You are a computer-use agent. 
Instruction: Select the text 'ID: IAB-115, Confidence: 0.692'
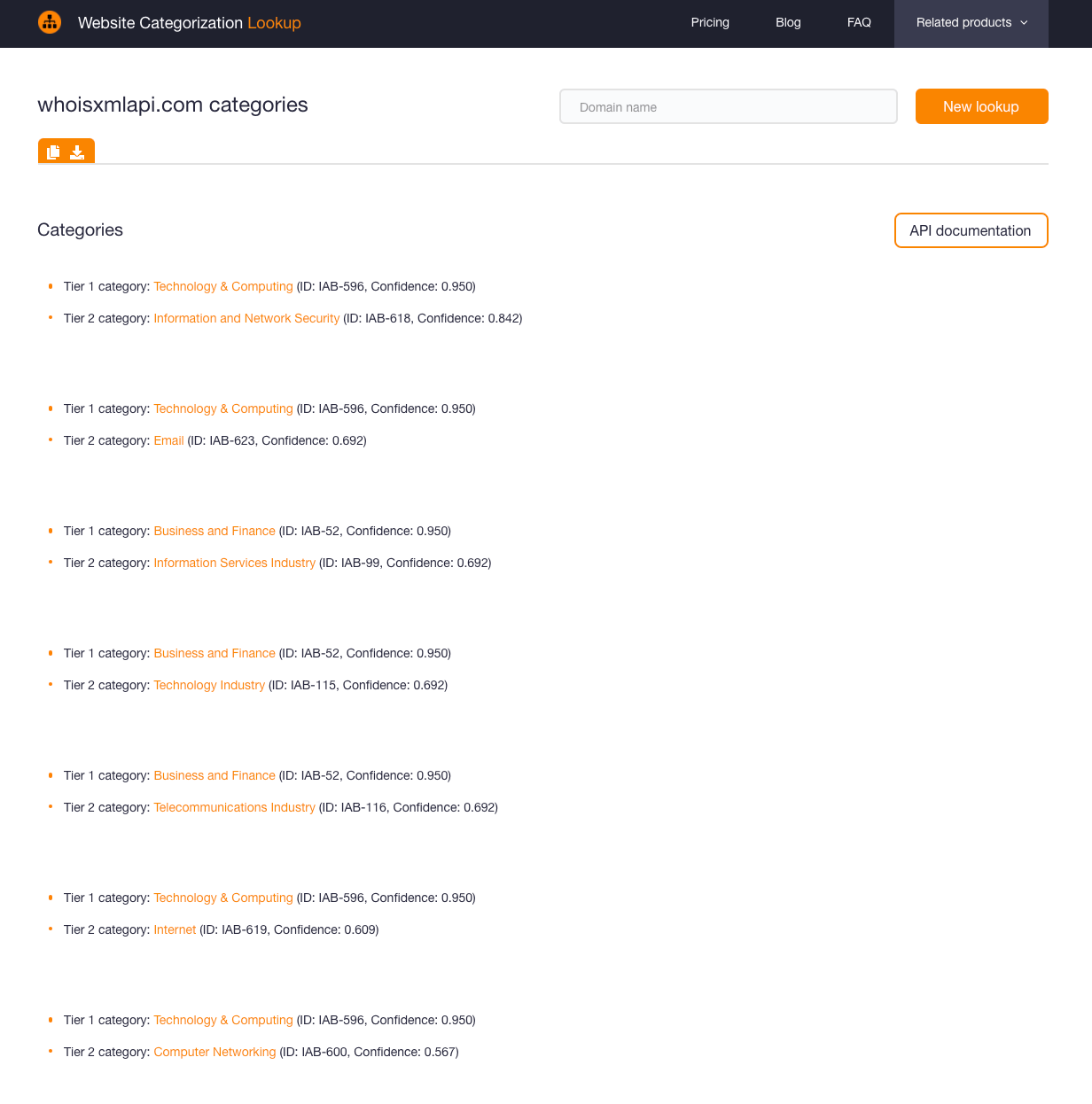[358, 685]
